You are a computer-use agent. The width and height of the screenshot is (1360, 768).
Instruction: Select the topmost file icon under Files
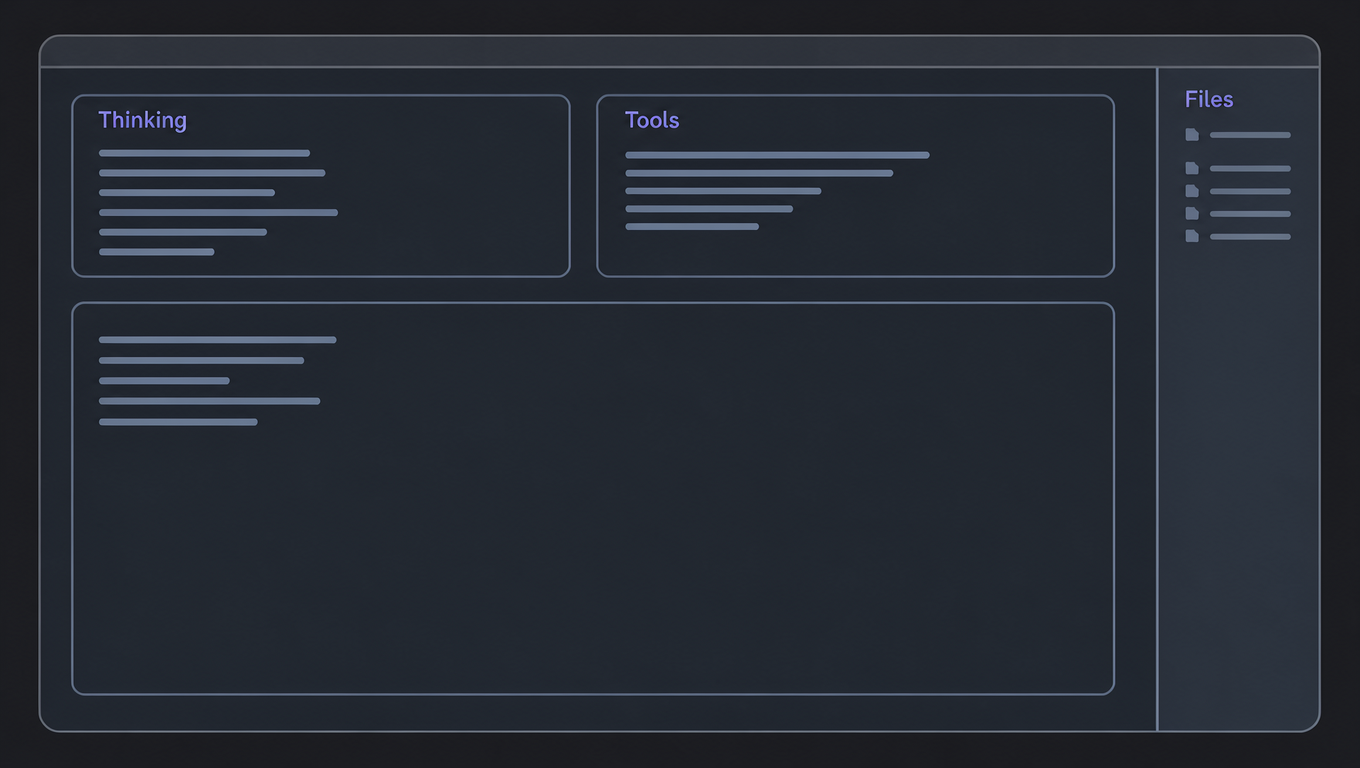[x=1192, y=135]
